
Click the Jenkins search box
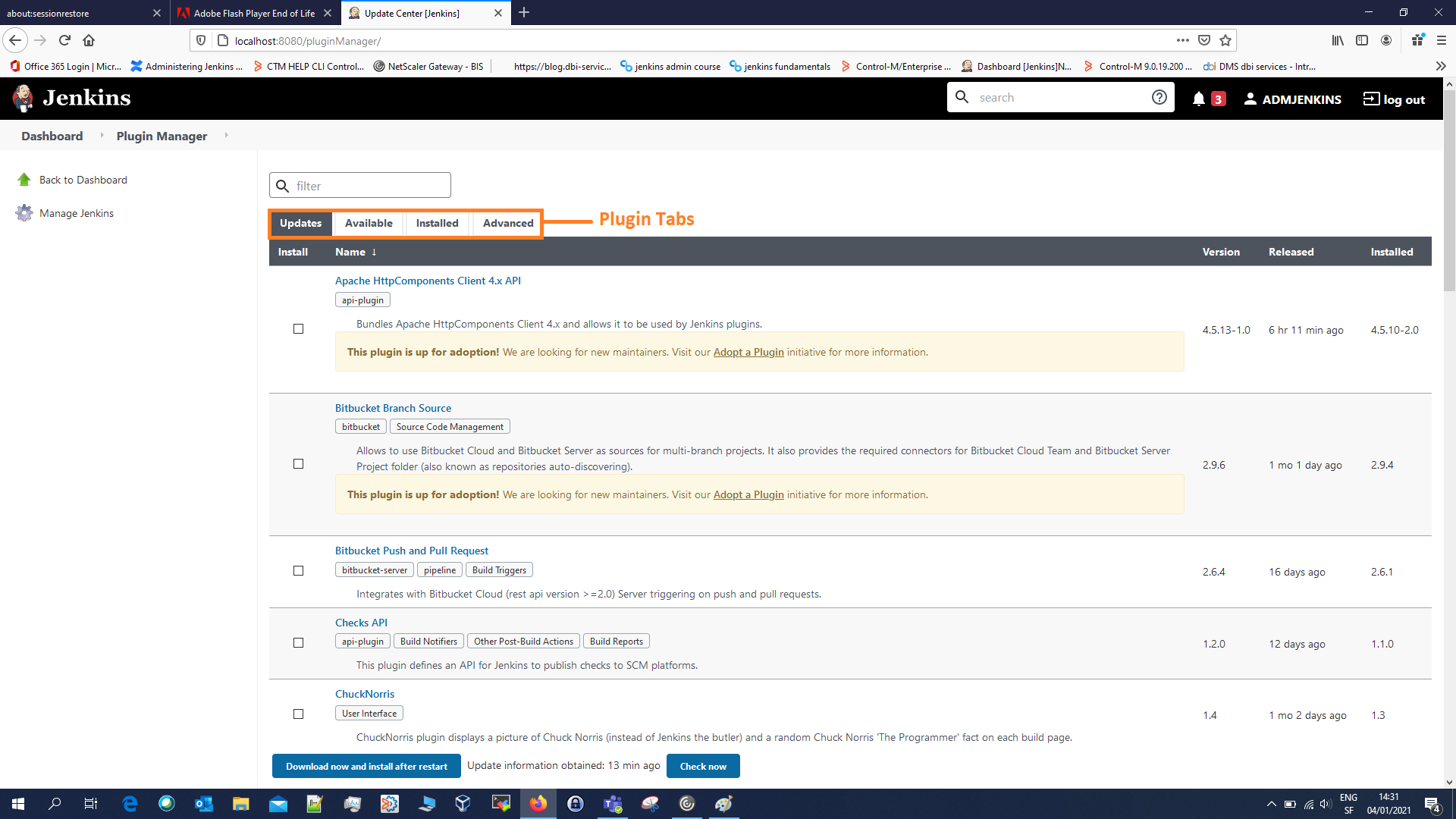click(1060, 97)
